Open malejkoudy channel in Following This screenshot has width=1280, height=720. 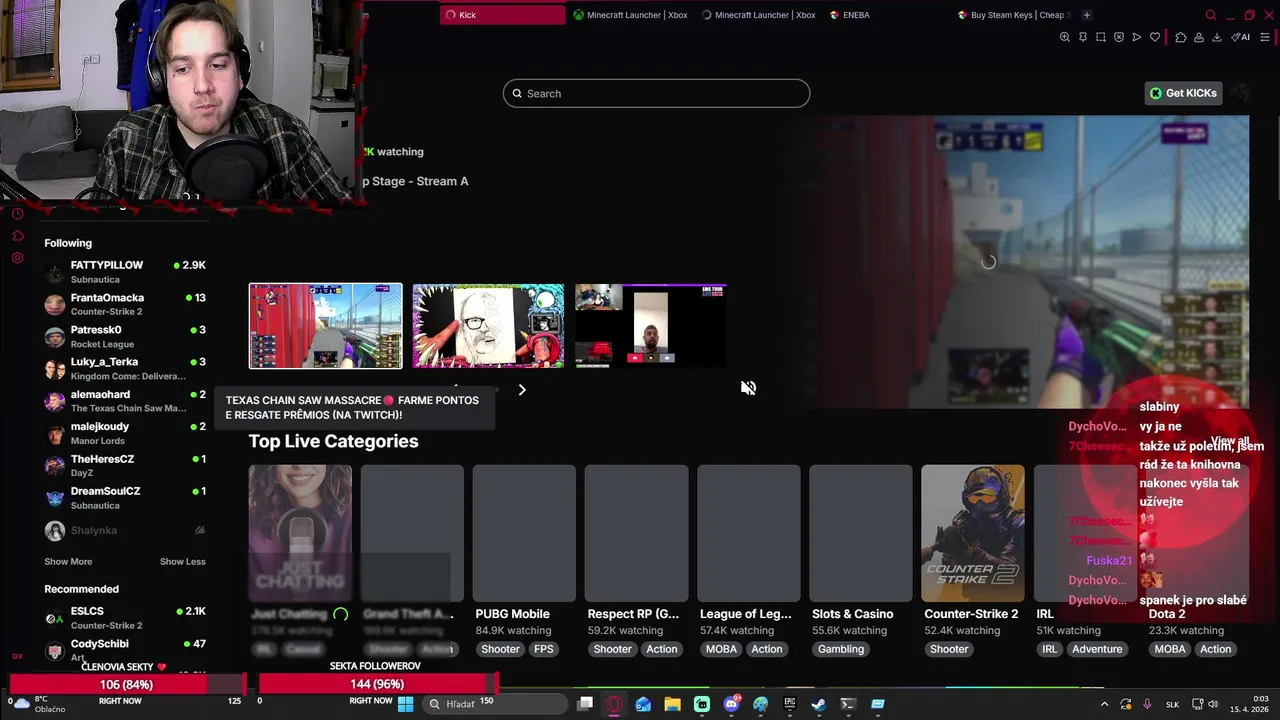coord(125,433)
